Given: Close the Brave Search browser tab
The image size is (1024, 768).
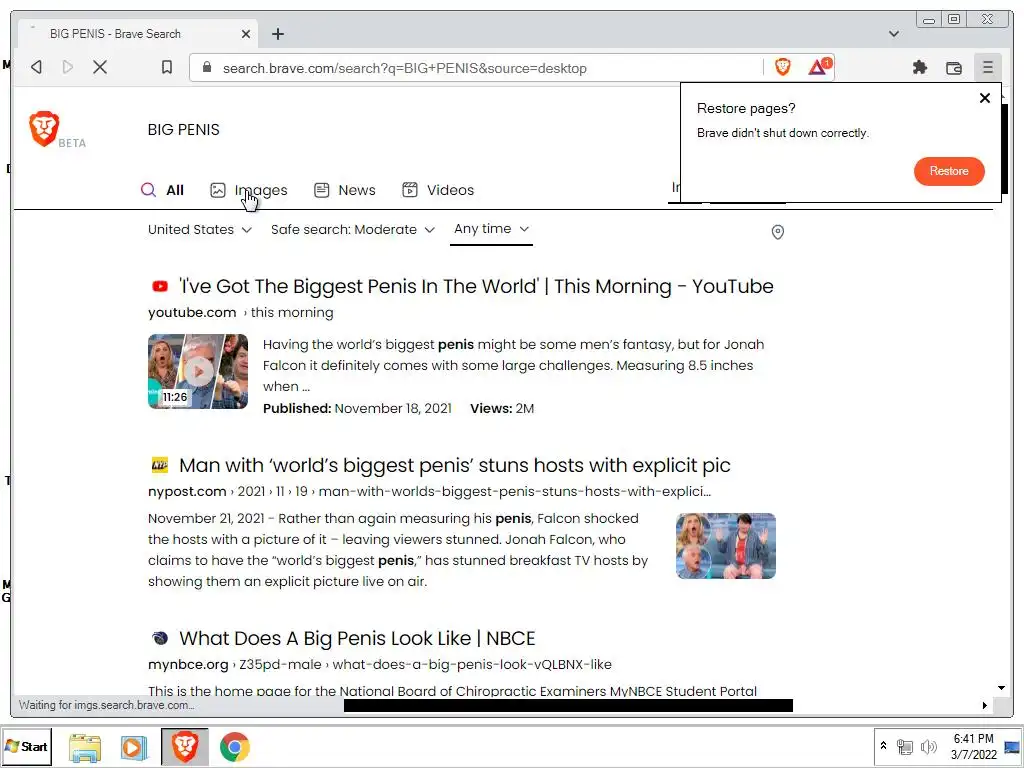Looking at the screenshot, I should tap(246, 34).
